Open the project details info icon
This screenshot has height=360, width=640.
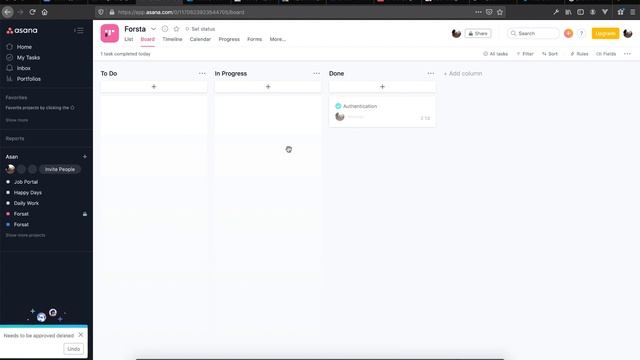pyautogui.click(x=165, y=29)
